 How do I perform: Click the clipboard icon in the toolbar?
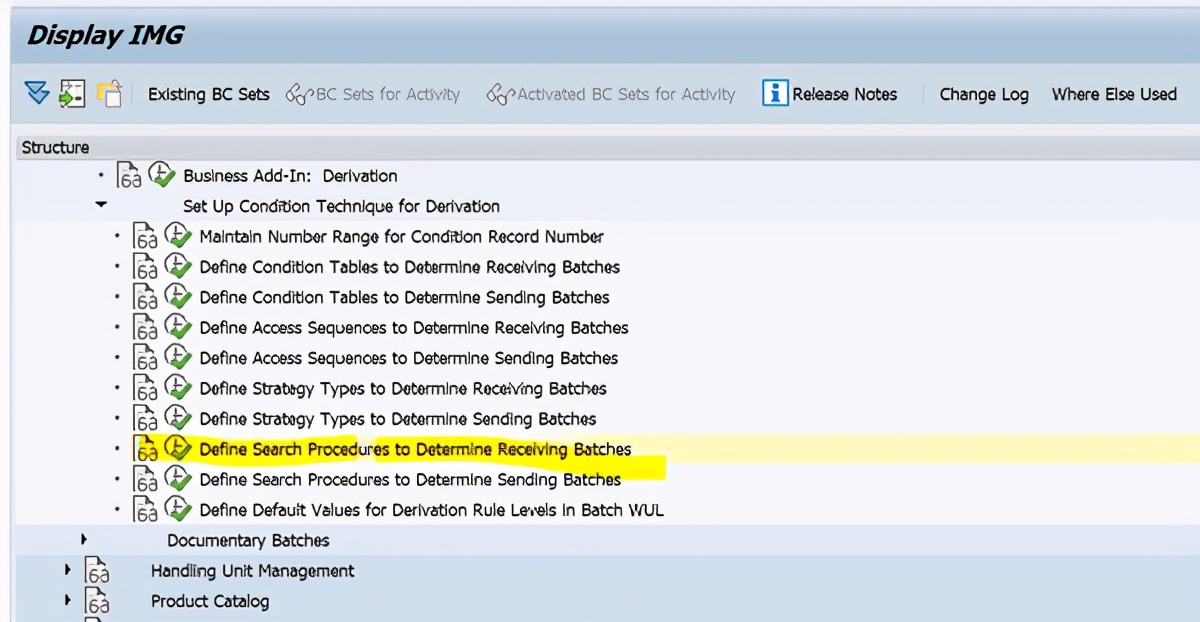coord(111,92)
